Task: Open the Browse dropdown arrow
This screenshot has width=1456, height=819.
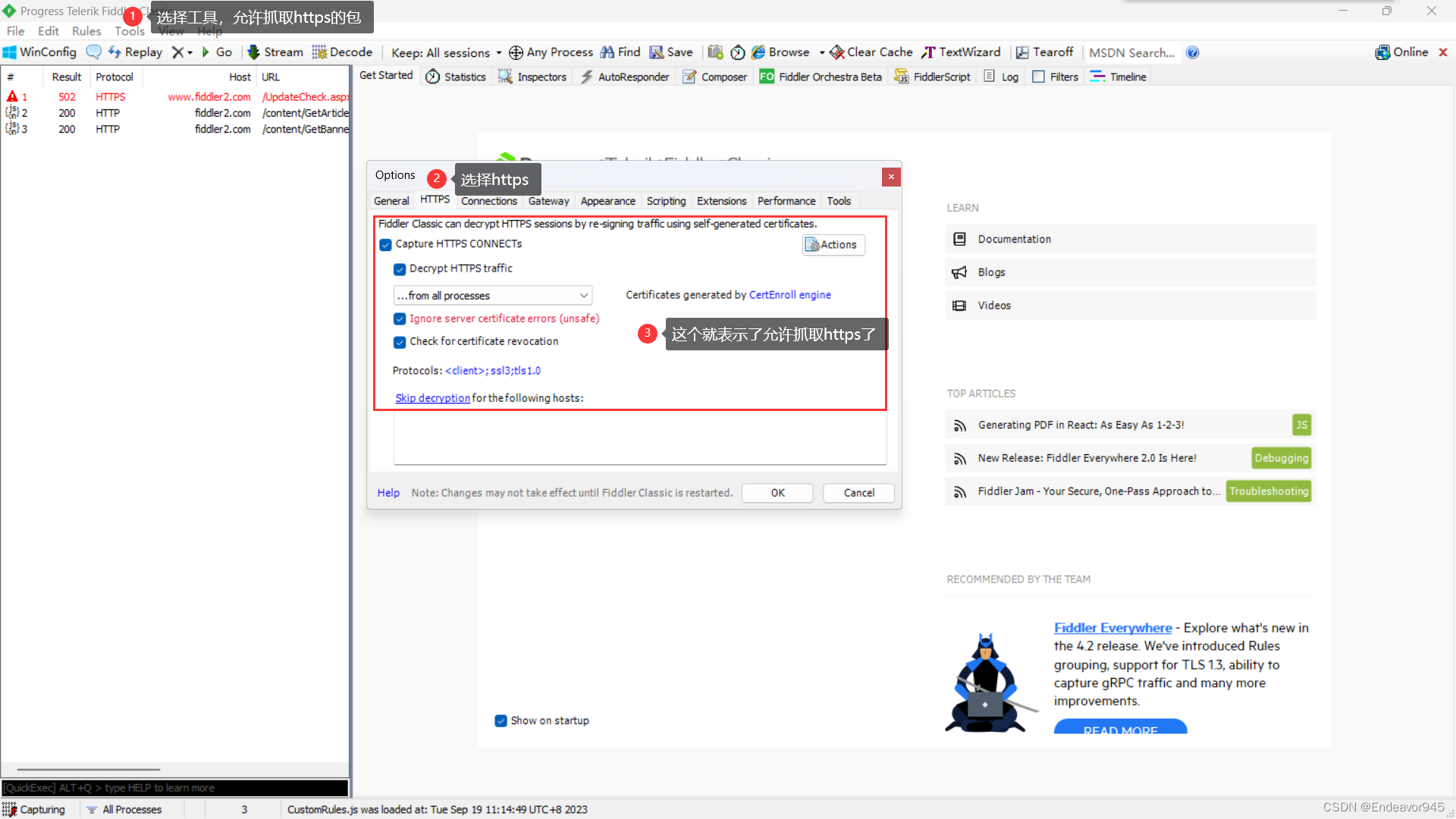Action: (822, 53)
